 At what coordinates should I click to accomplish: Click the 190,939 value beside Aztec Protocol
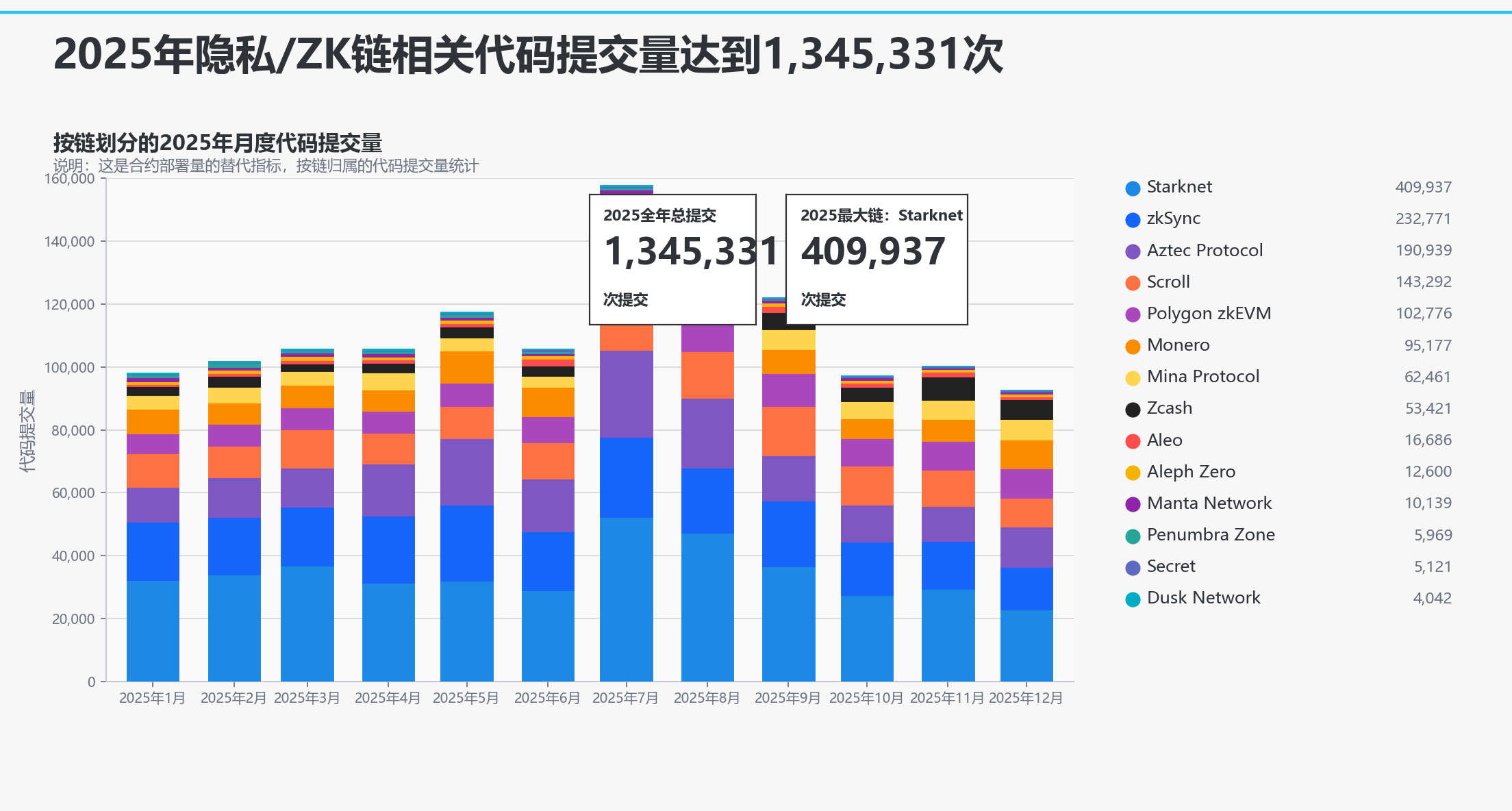pos(1424,250)
